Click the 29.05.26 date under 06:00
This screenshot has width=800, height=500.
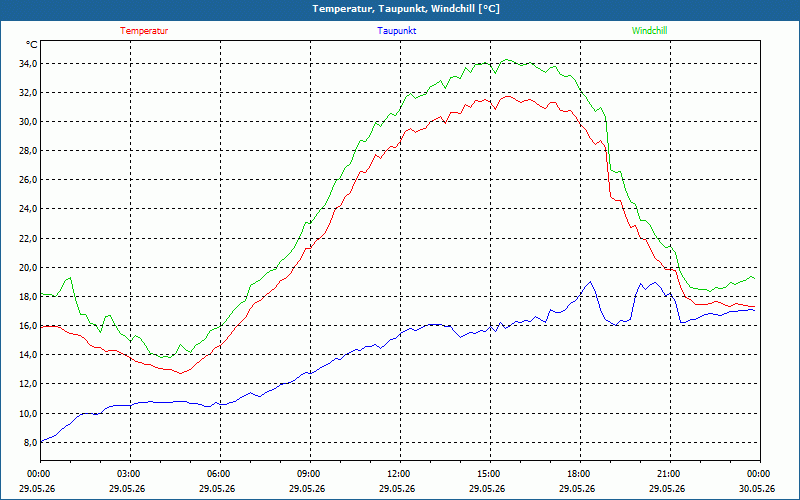[x=217, y=488]
